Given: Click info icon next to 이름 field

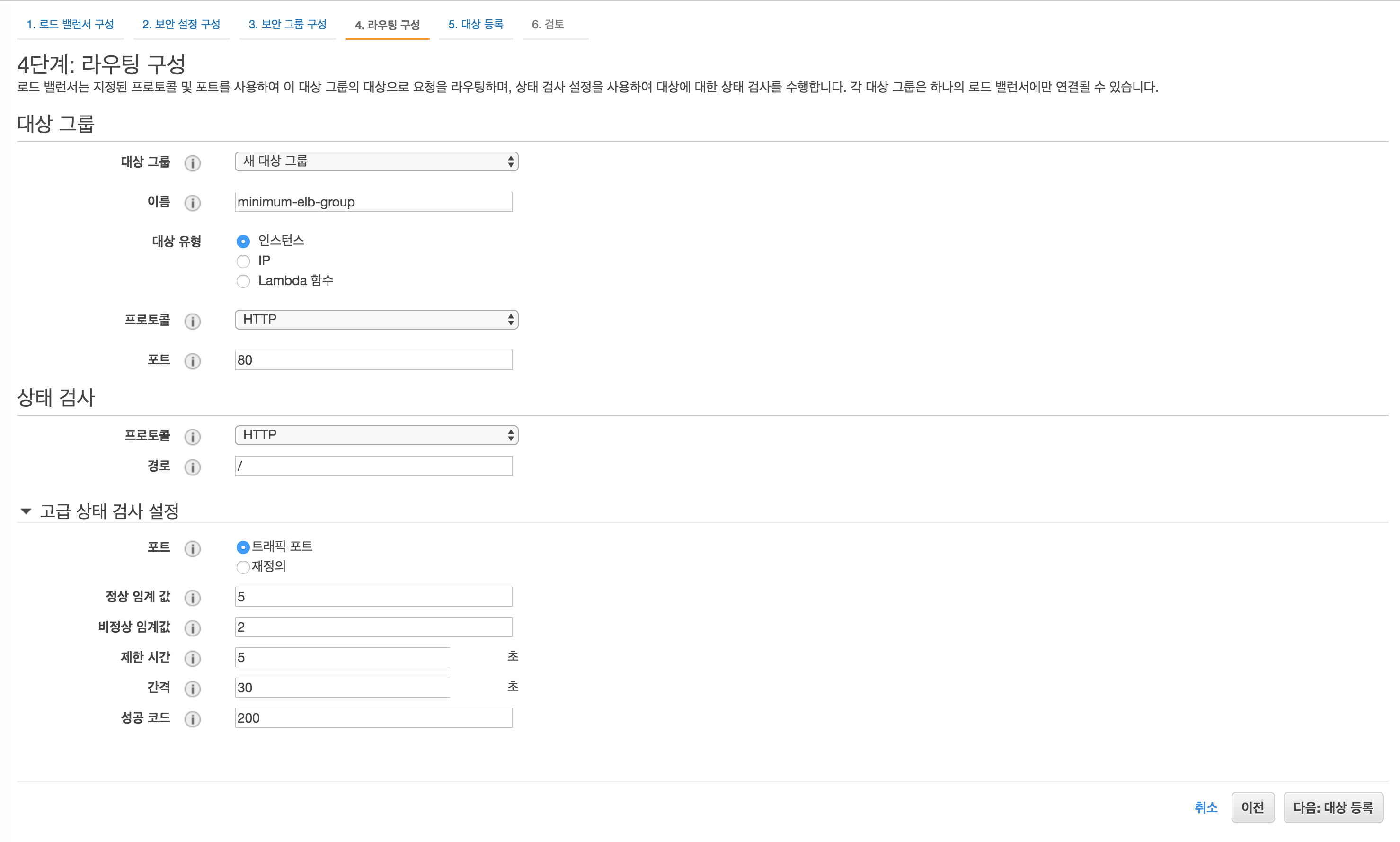Looking at the screenshot, I should pos(192,203).
